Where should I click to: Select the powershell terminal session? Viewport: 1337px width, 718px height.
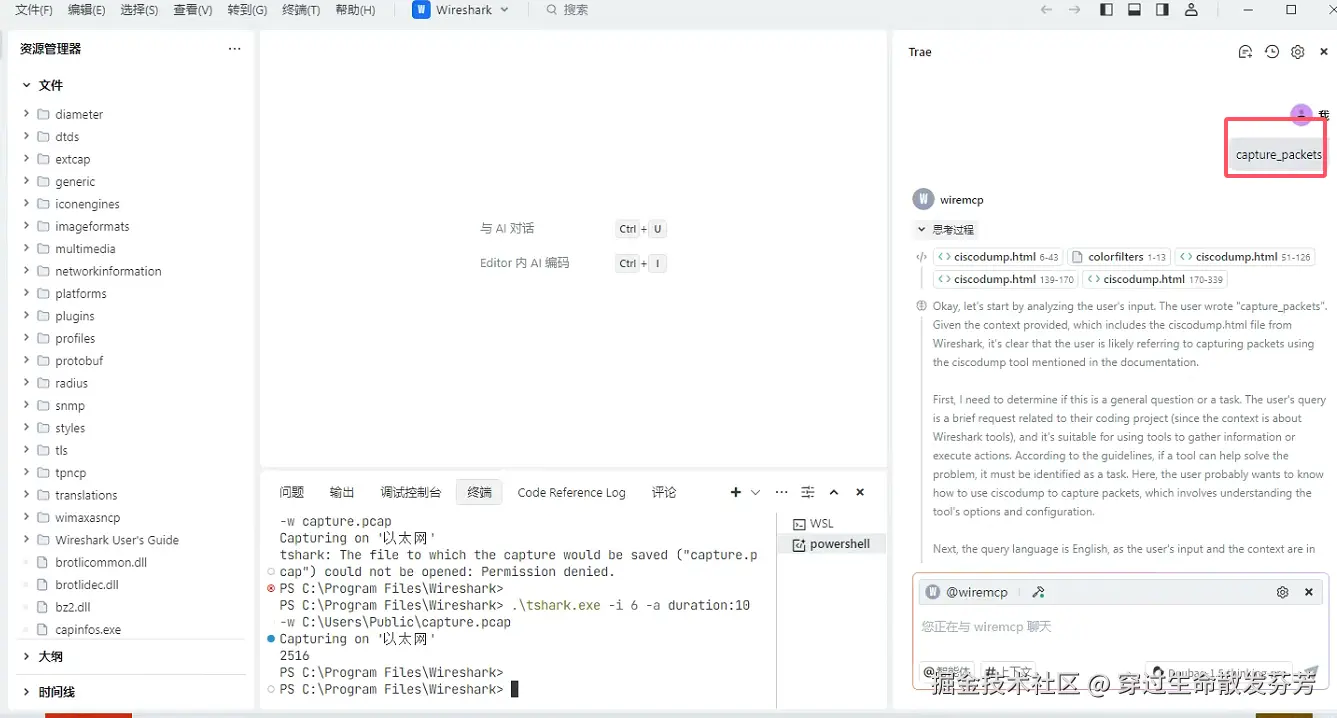pyautogui.click(x=831, y=545)
